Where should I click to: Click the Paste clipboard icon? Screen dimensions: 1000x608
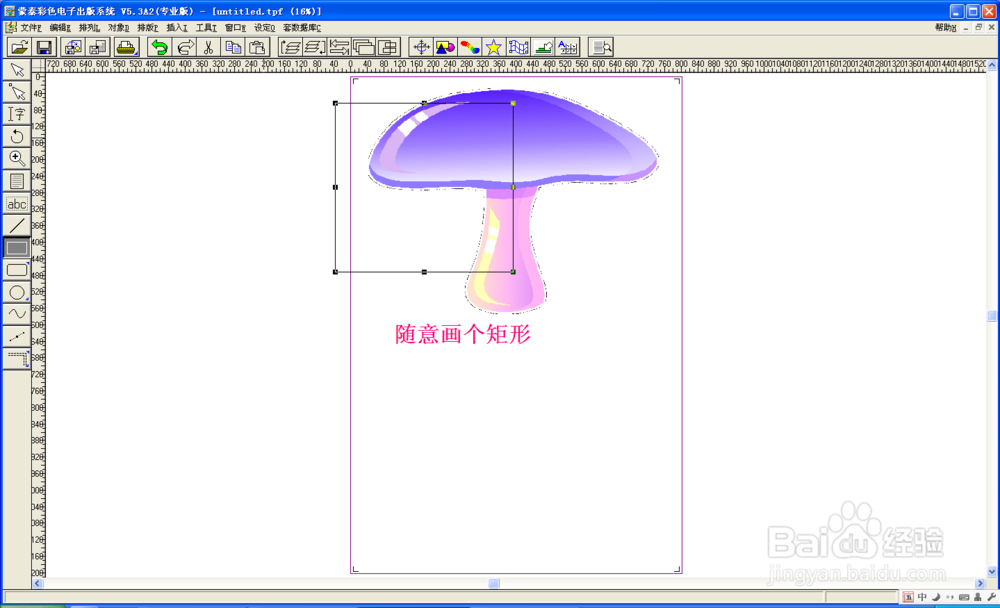(255, 46)
